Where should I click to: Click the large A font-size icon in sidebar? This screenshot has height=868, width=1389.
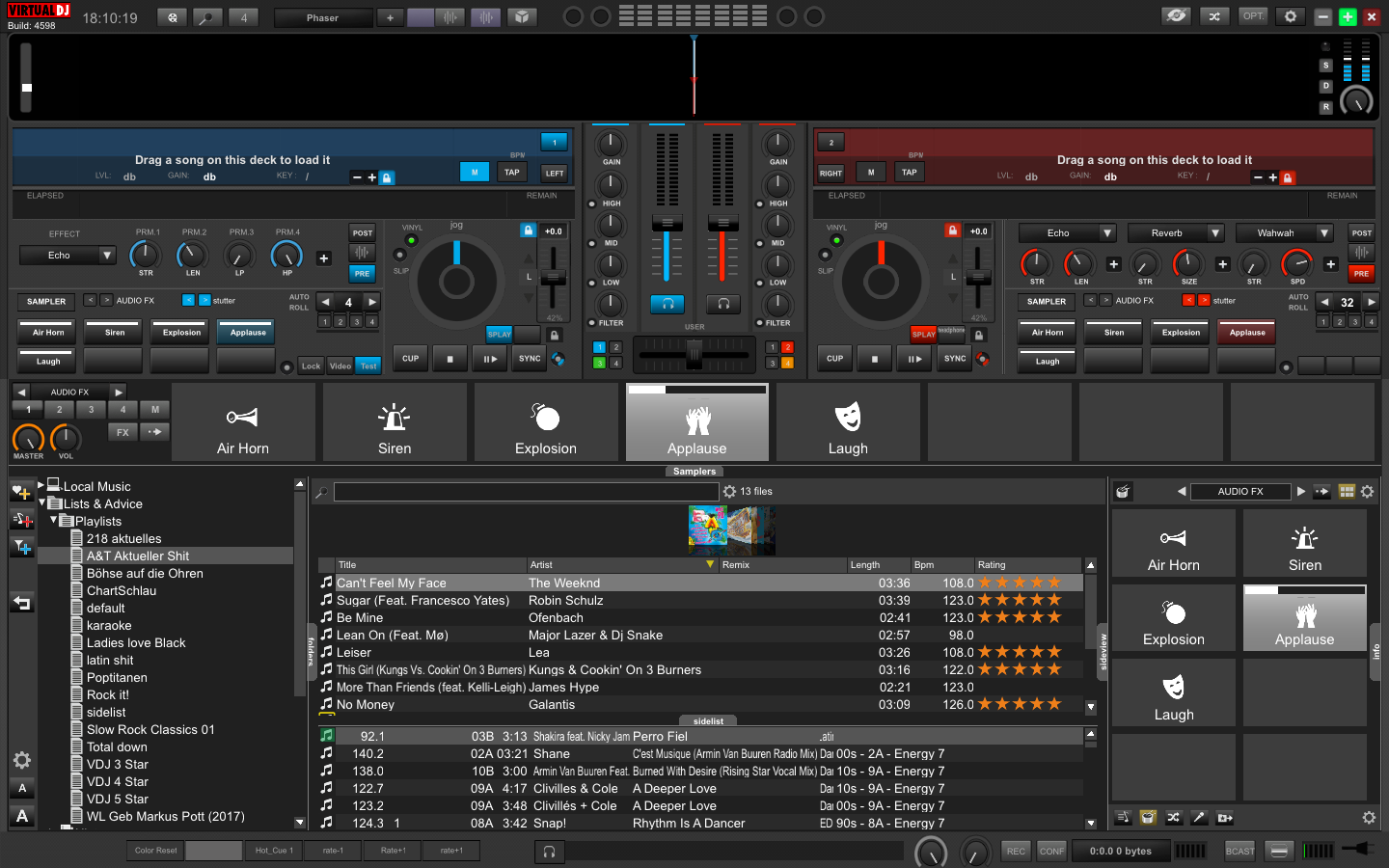click(22, 817)
